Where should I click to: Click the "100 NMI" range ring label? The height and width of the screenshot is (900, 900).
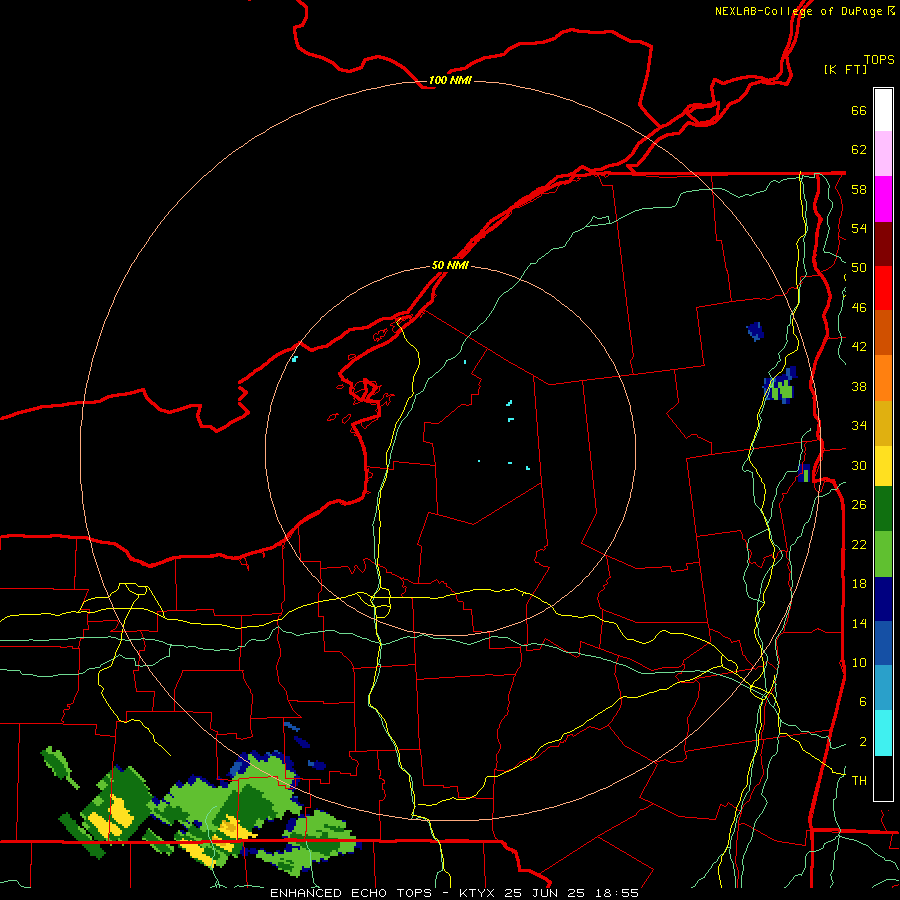point(450,80)
